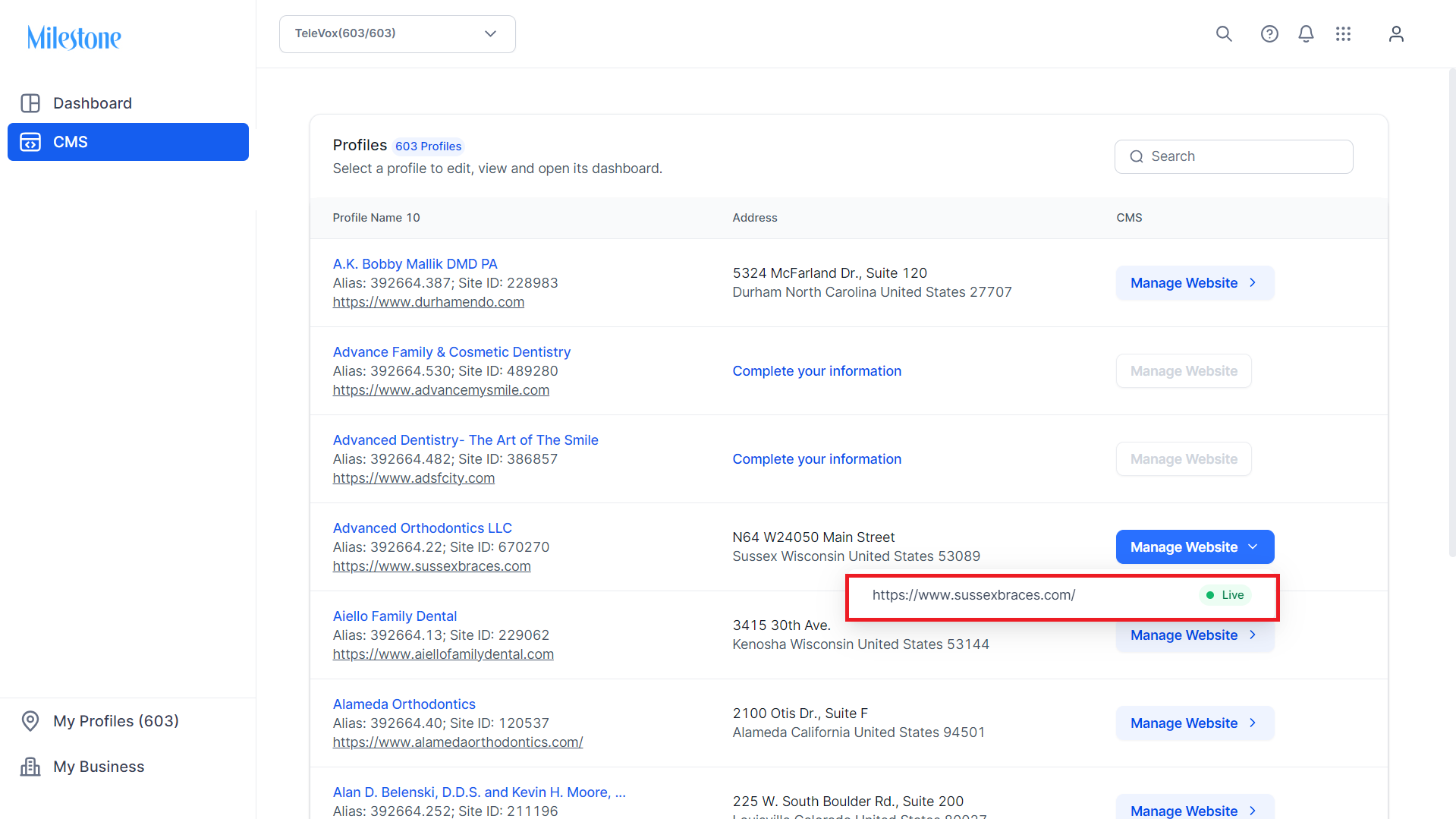
Task: Click the CMS sidebar icon
Action: [x=30, y=142]
